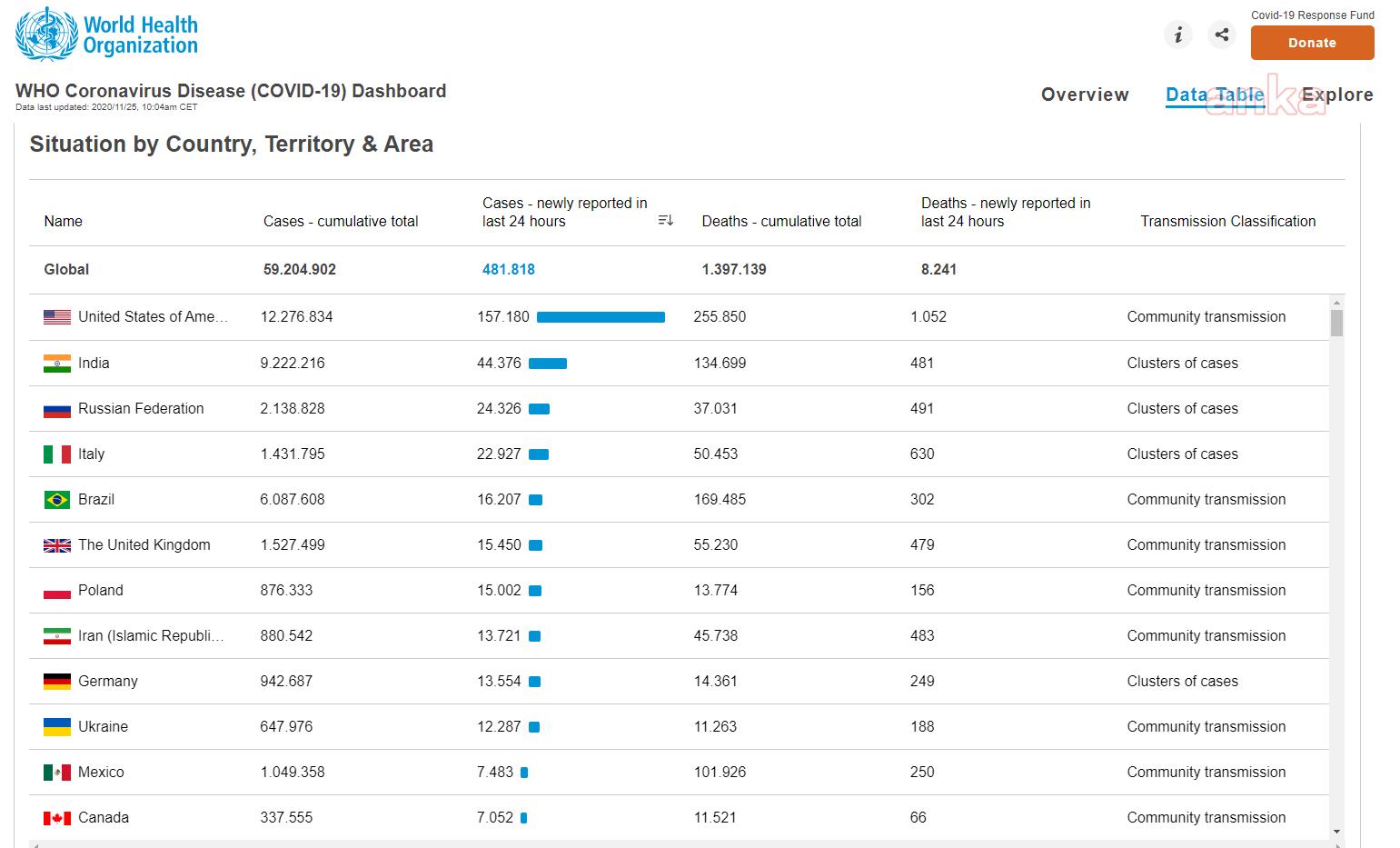Click the United States flag icon
Viewport: 1400px width, 848px height.
pos(57,317)
